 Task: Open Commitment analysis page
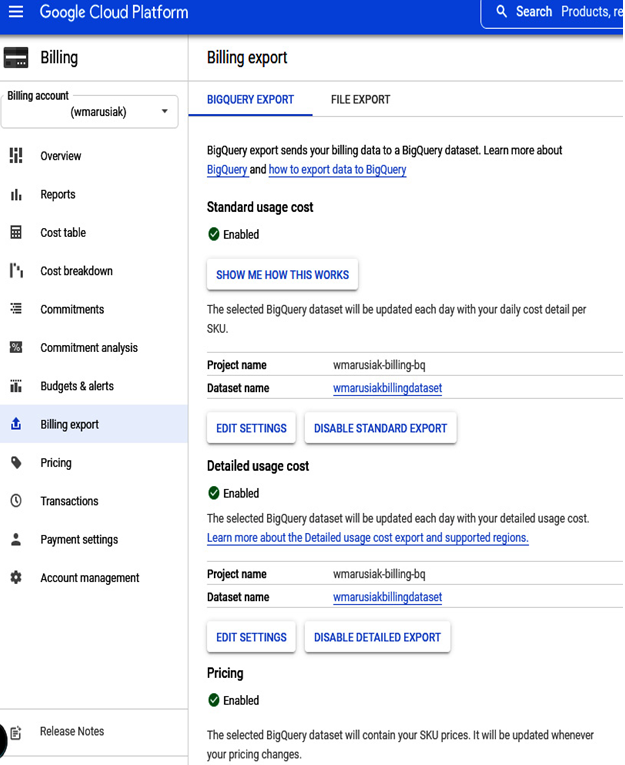tap(94, 347)
